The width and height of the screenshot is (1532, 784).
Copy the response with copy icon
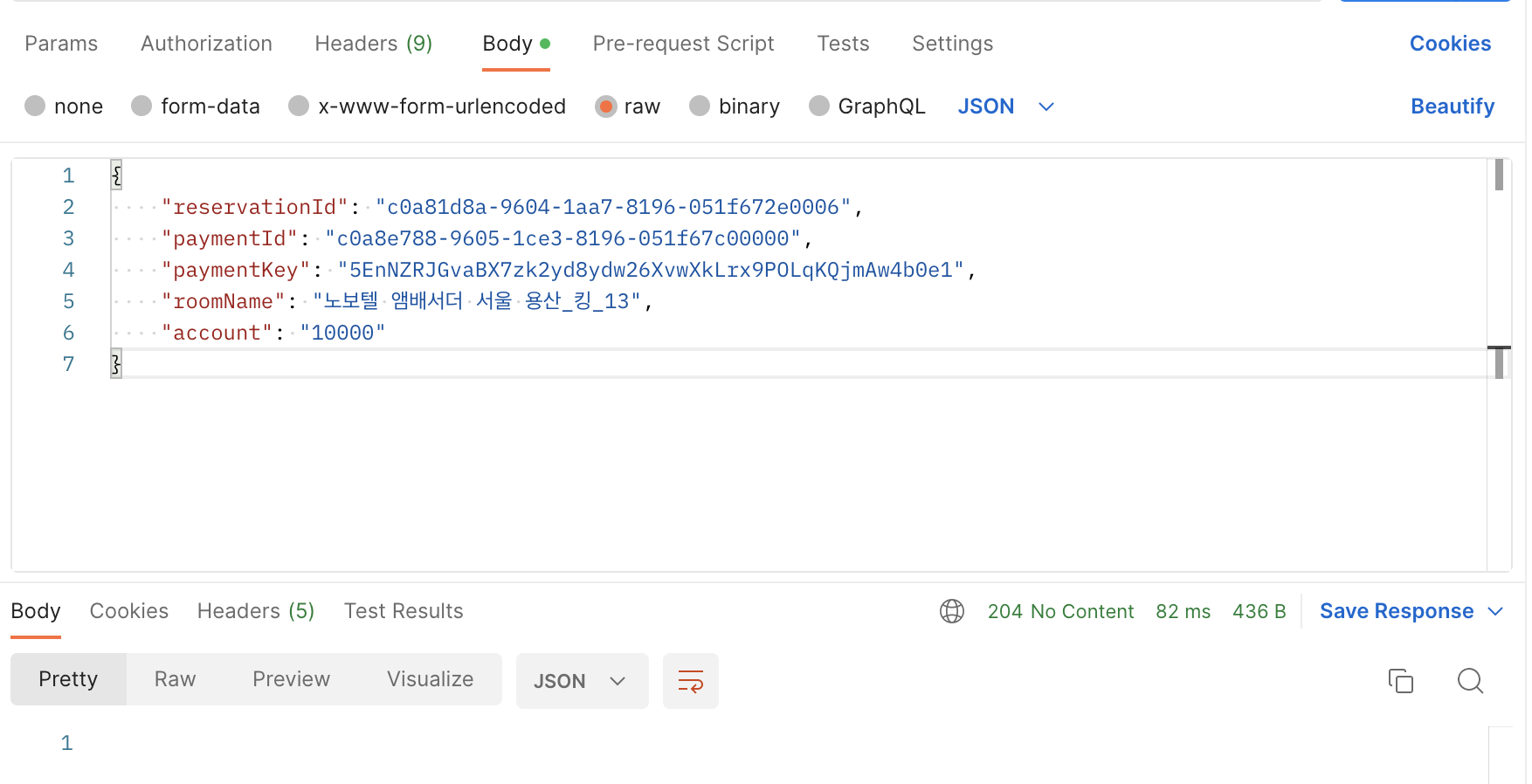pos(1401,681)
